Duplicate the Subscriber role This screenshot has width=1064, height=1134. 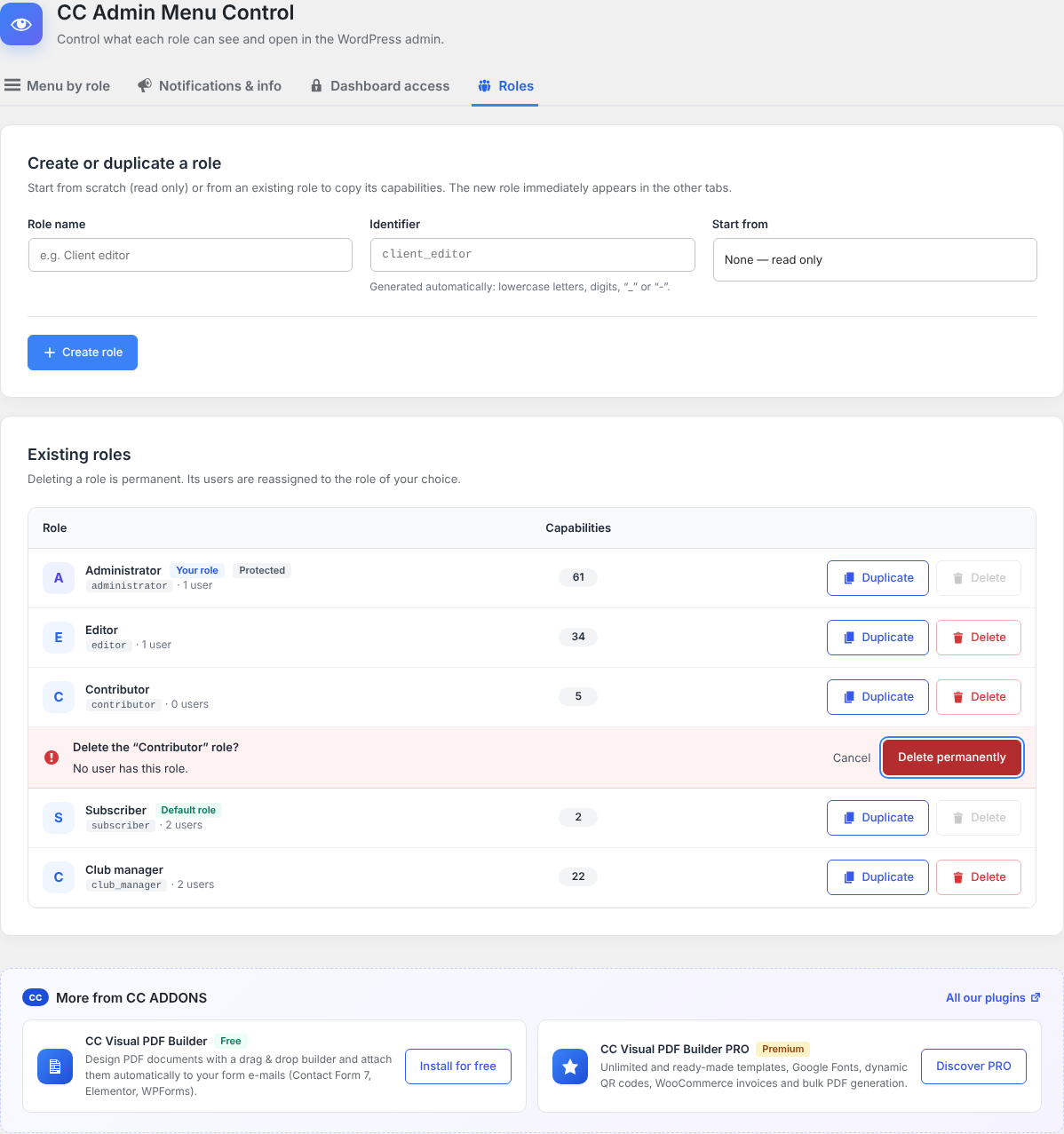[877, 818]
